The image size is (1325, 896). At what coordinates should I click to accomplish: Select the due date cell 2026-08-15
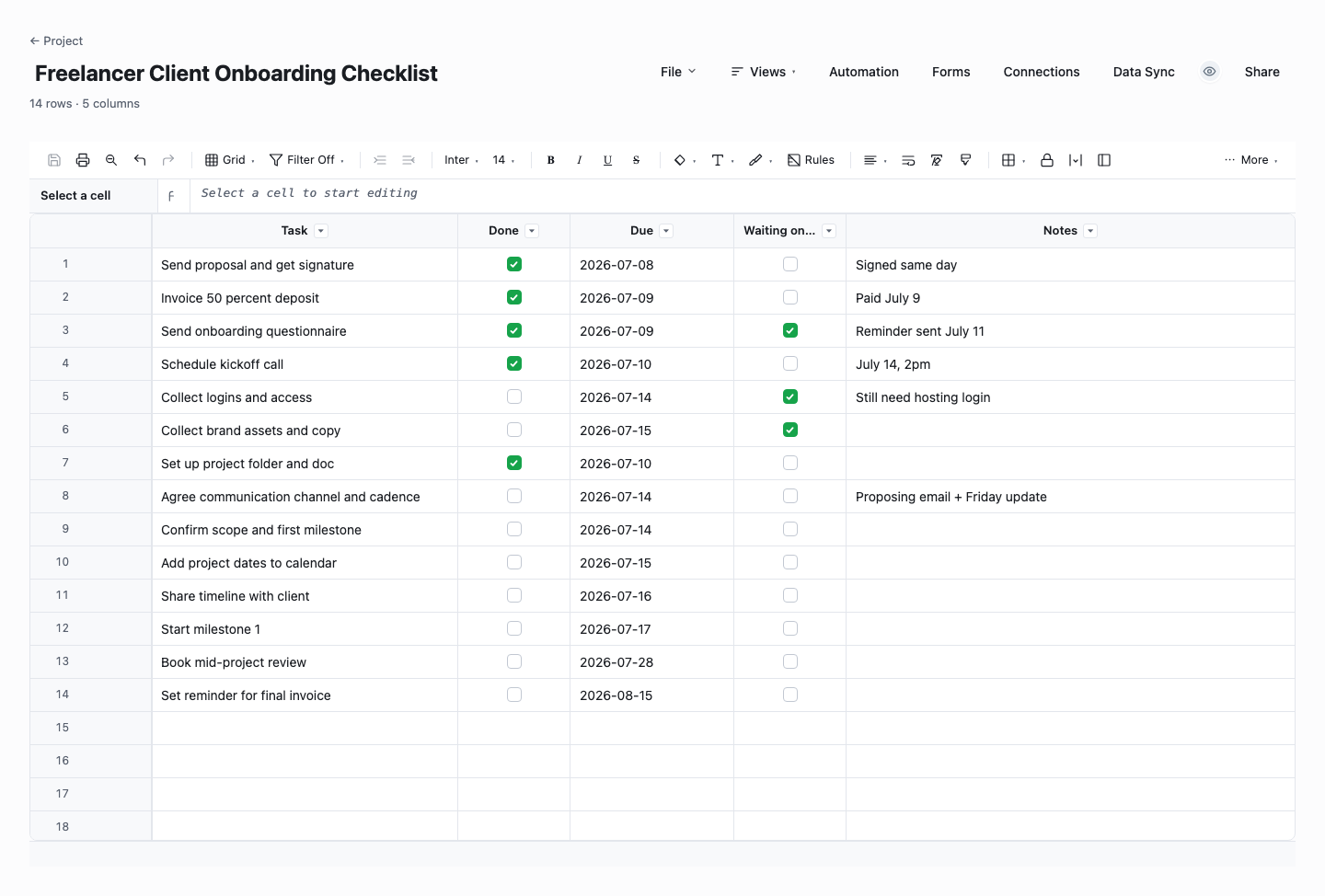pyautogui.click(x=651, y=695)
